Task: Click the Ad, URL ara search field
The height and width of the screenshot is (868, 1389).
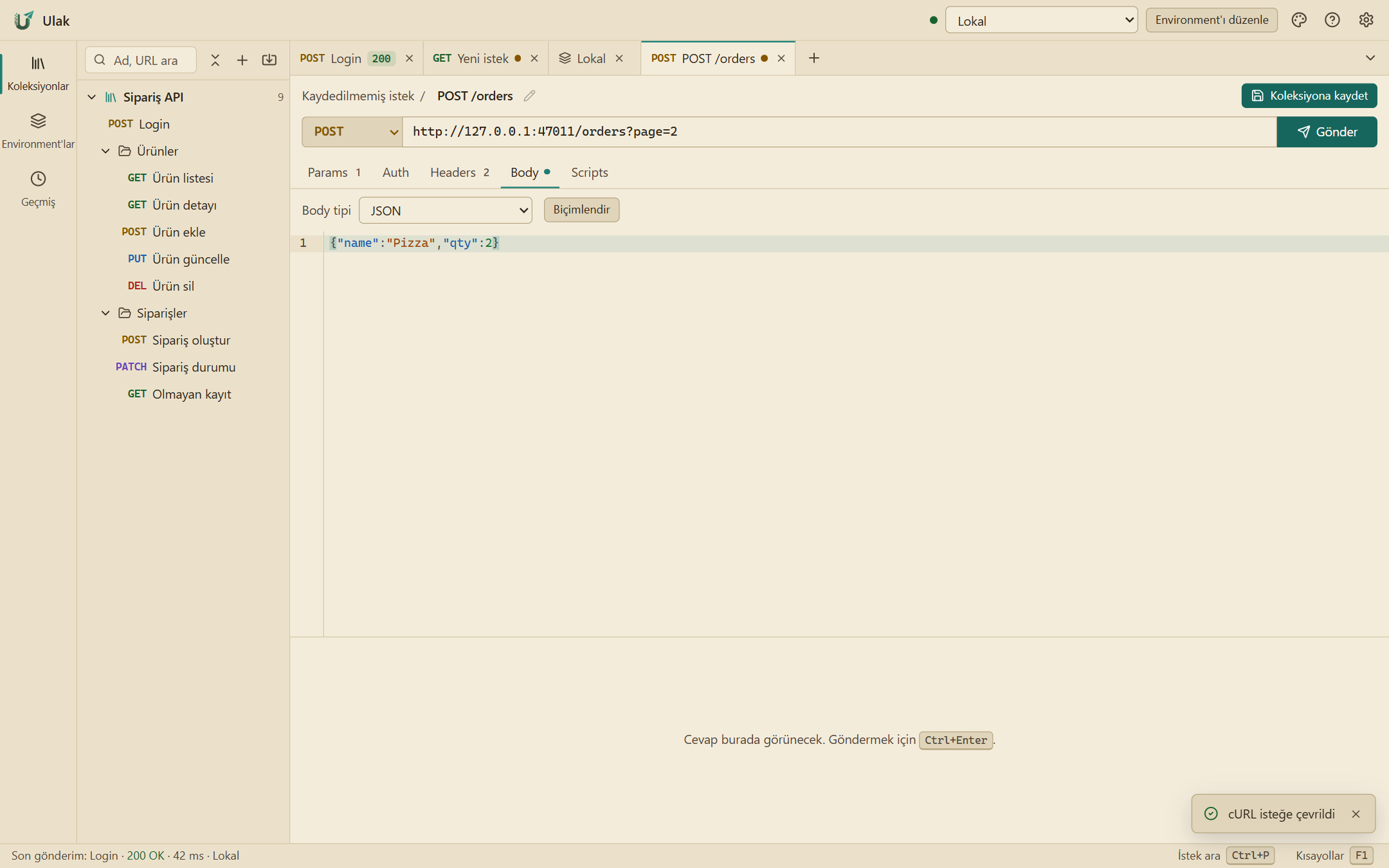Action: click(x=141, y=60)
